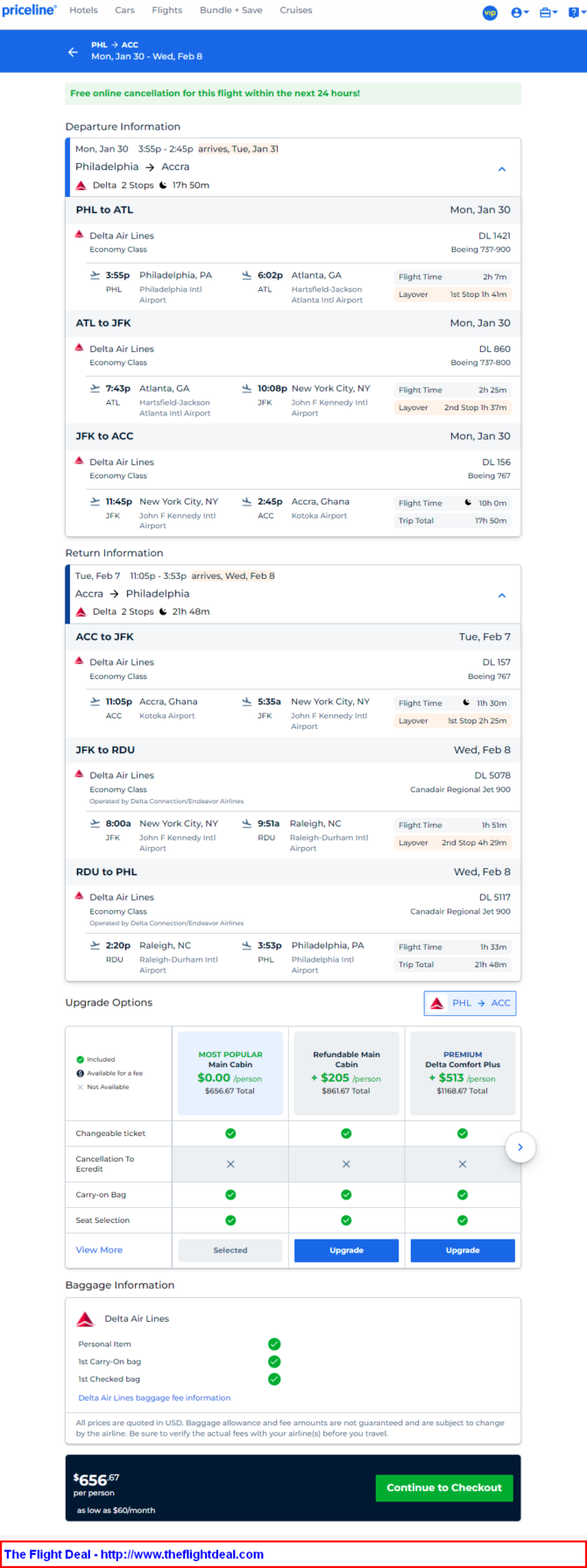Open the help question mark menu

pos(575,12)
